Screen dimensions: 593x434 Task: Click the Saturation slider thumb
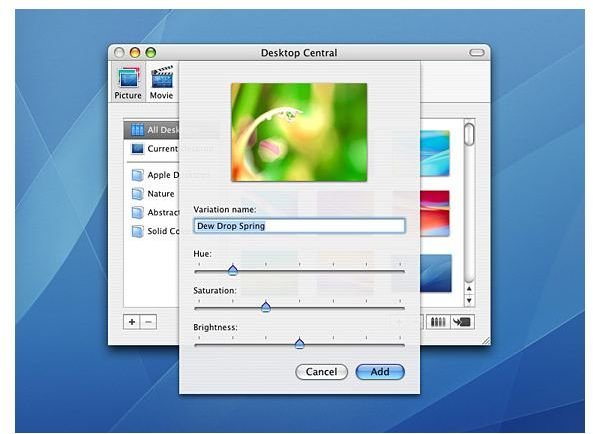tap(266, 306)
